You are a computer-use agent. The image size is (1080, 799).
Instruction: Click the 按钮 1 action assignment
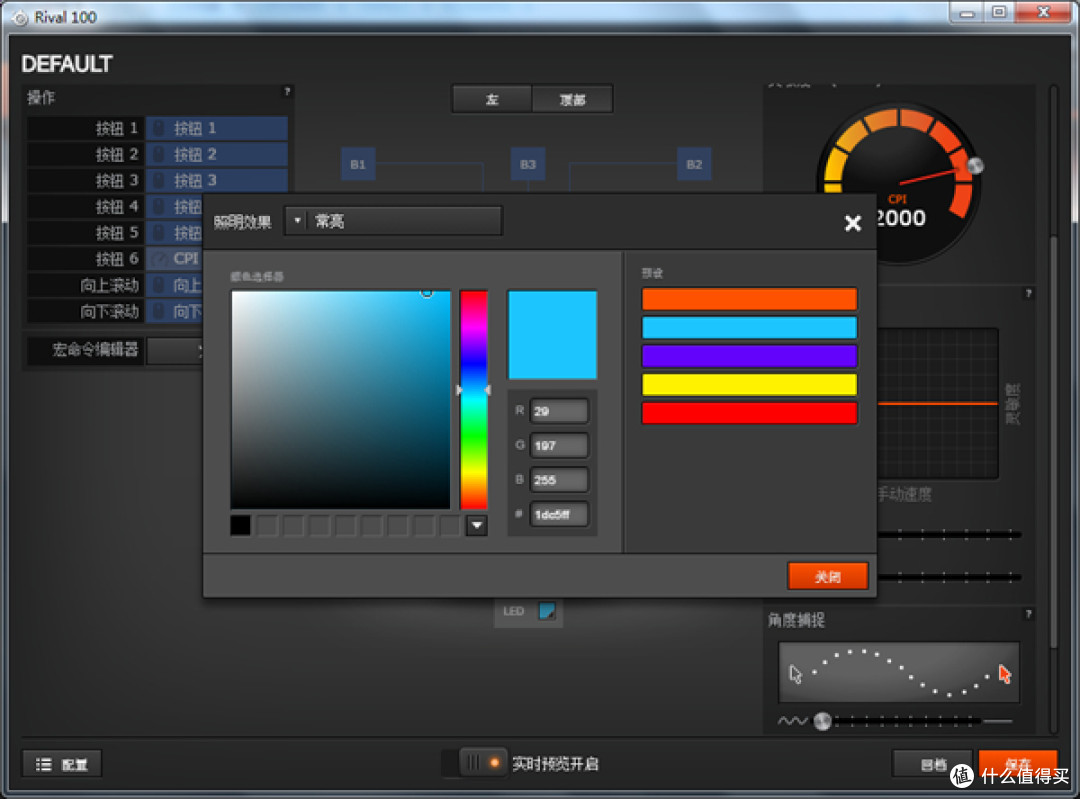[217, 128]
